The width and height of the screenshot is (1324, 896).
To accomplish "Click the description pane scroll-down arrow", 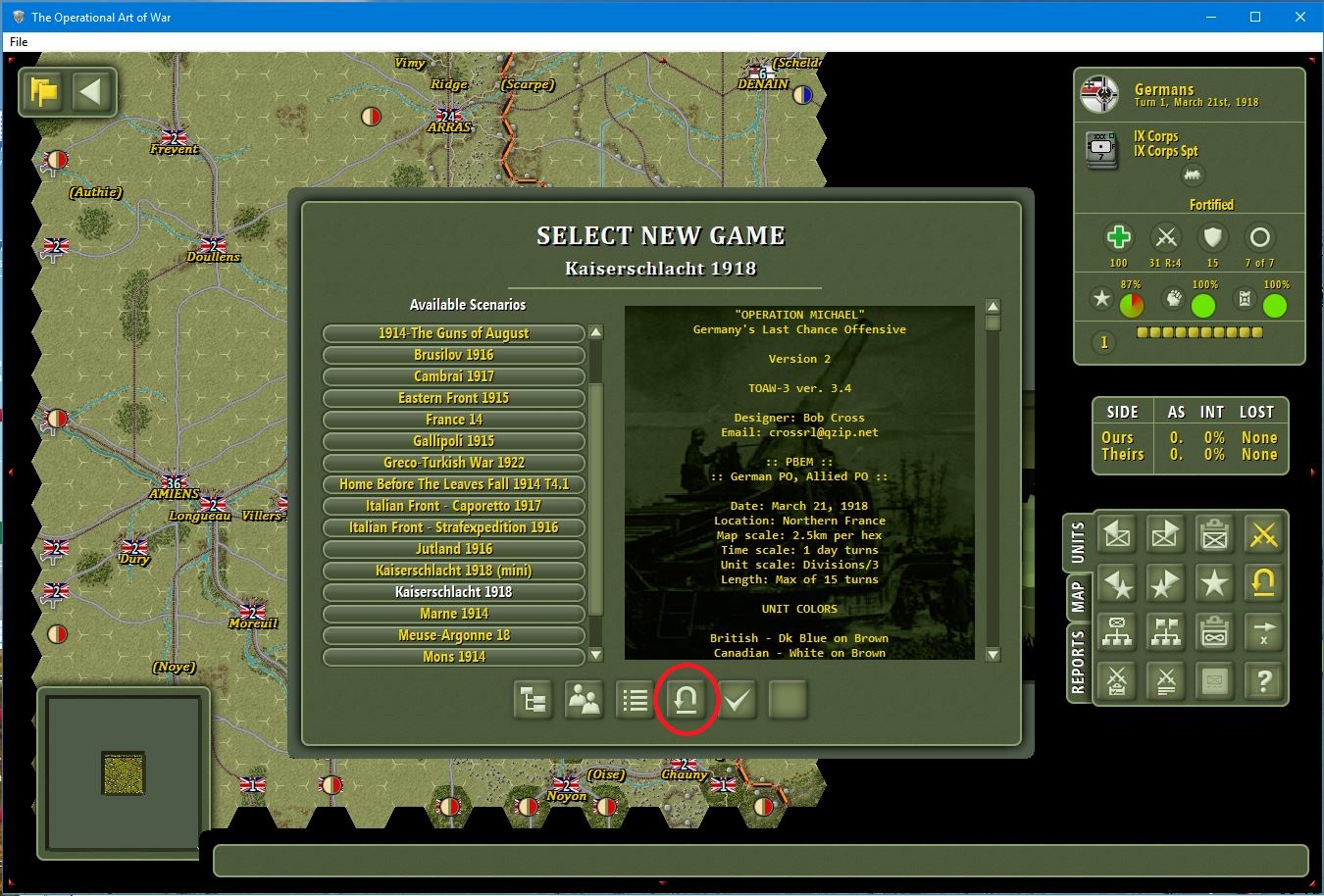I will pyautogui.click(x=993, y=655).
